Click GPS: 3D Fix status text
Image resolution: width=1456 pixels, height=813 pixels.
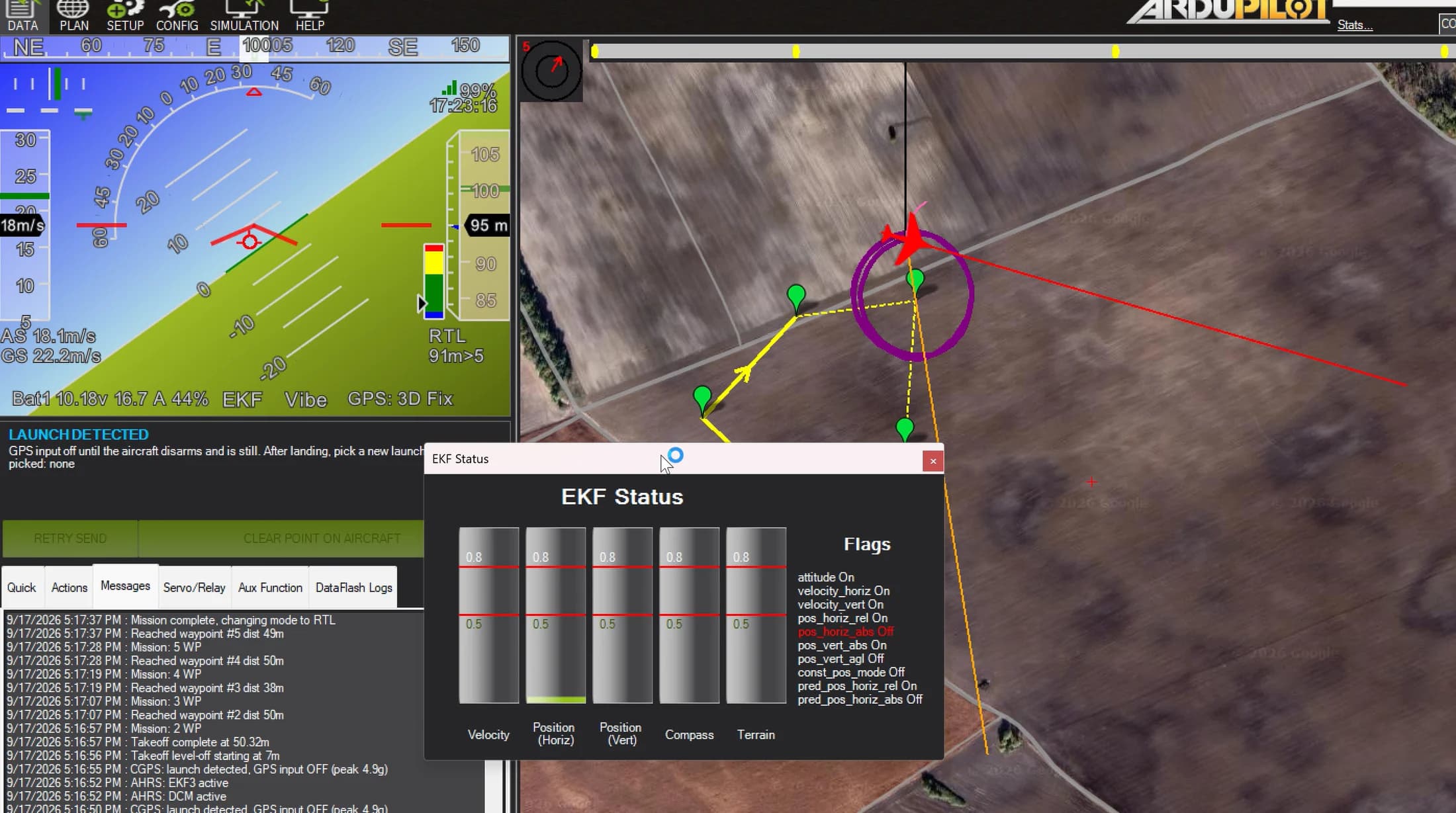tap(400, 399)
